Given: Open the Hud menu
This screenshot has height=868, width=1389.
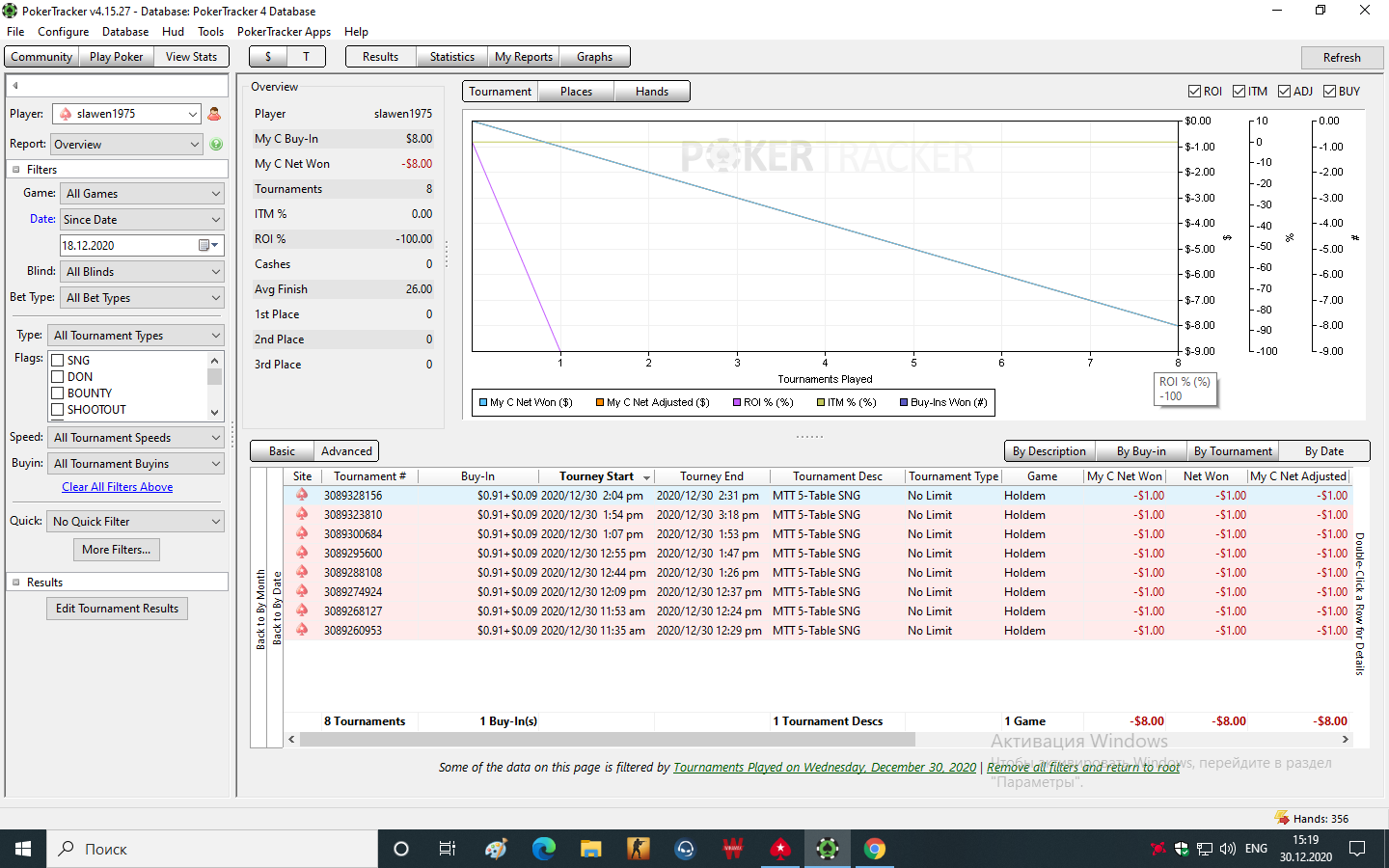Looking at the screenshot, I should [173, 32].
